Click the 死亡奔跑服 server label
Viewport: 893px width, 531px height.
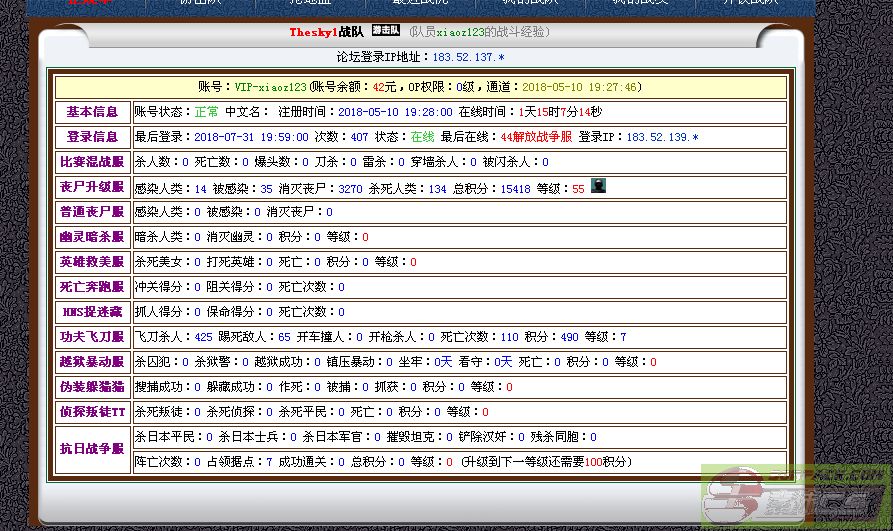(x=92, y=287)
